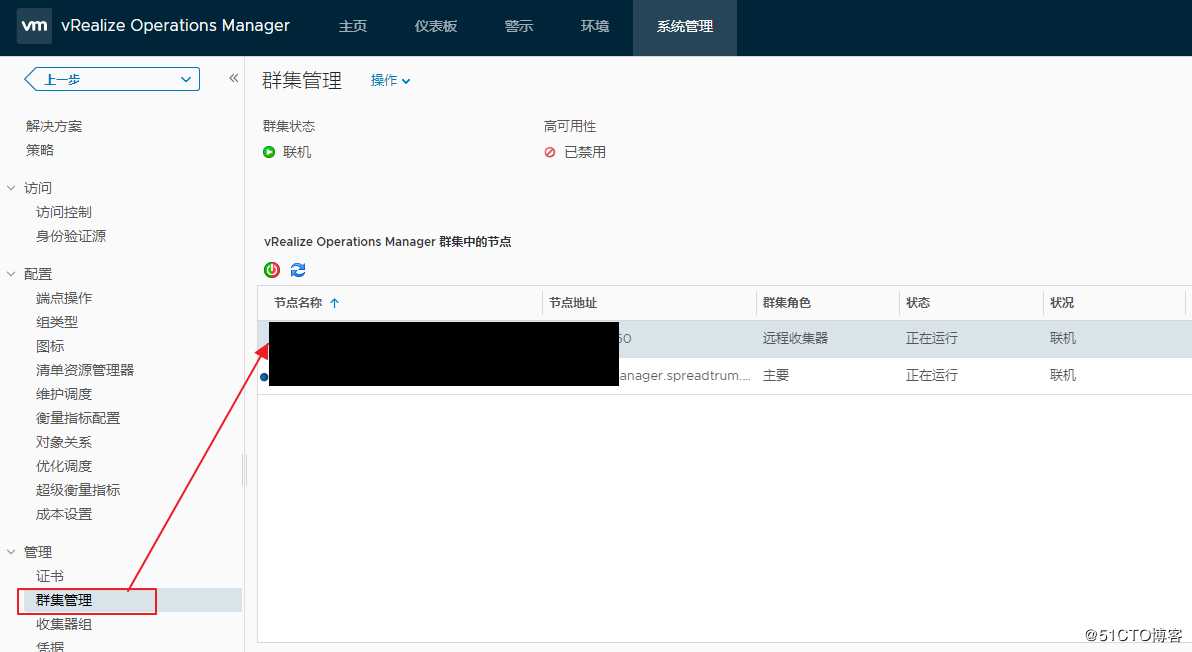Image resolution: width=1192 pixels, height=652 pixels.
Task: Click 联机 condition in 远程收集器 row
Action: point(1063,338)
